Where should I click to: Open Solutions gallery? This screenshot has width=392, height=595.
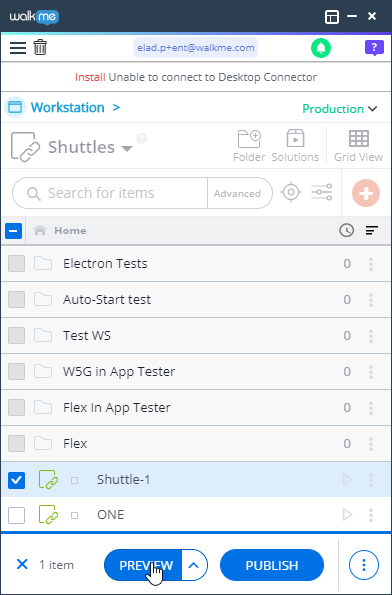[x=295, y=146]
